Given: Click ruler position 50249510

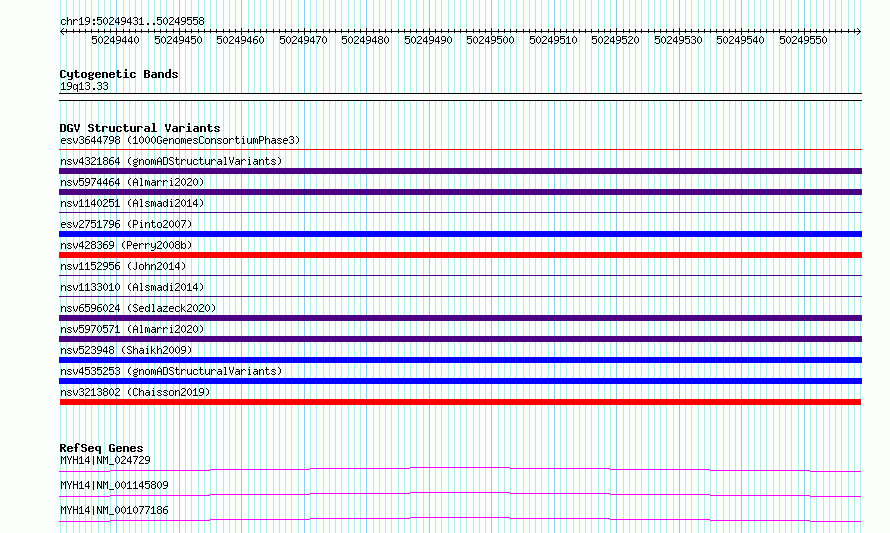Looking at the screenshot, I should [553, 40].
